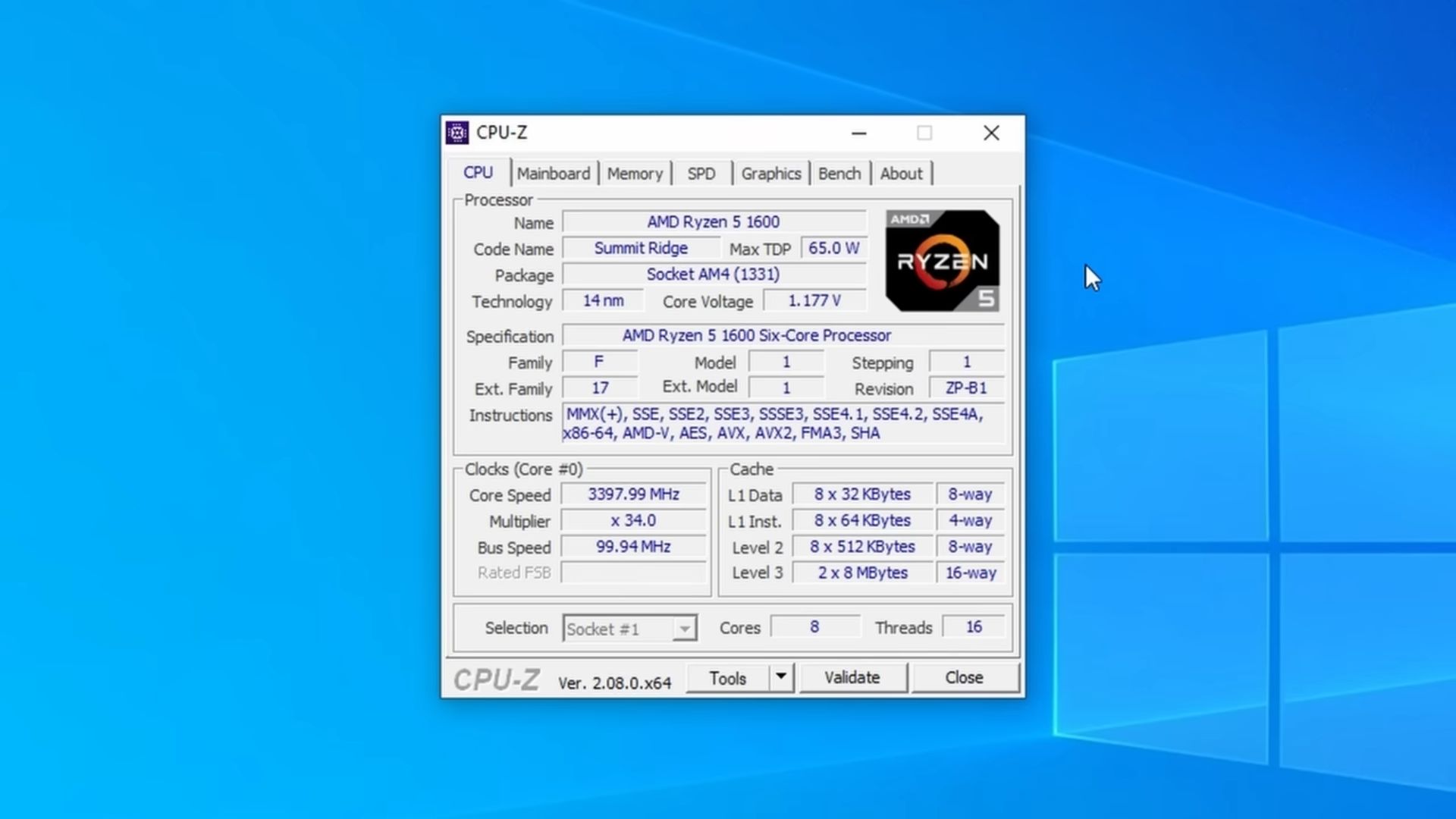Image resolution: width=1456 pixels, height=819 pixels.
Task: Click the Close button at bottom
Action: click(x=964, y=677)
